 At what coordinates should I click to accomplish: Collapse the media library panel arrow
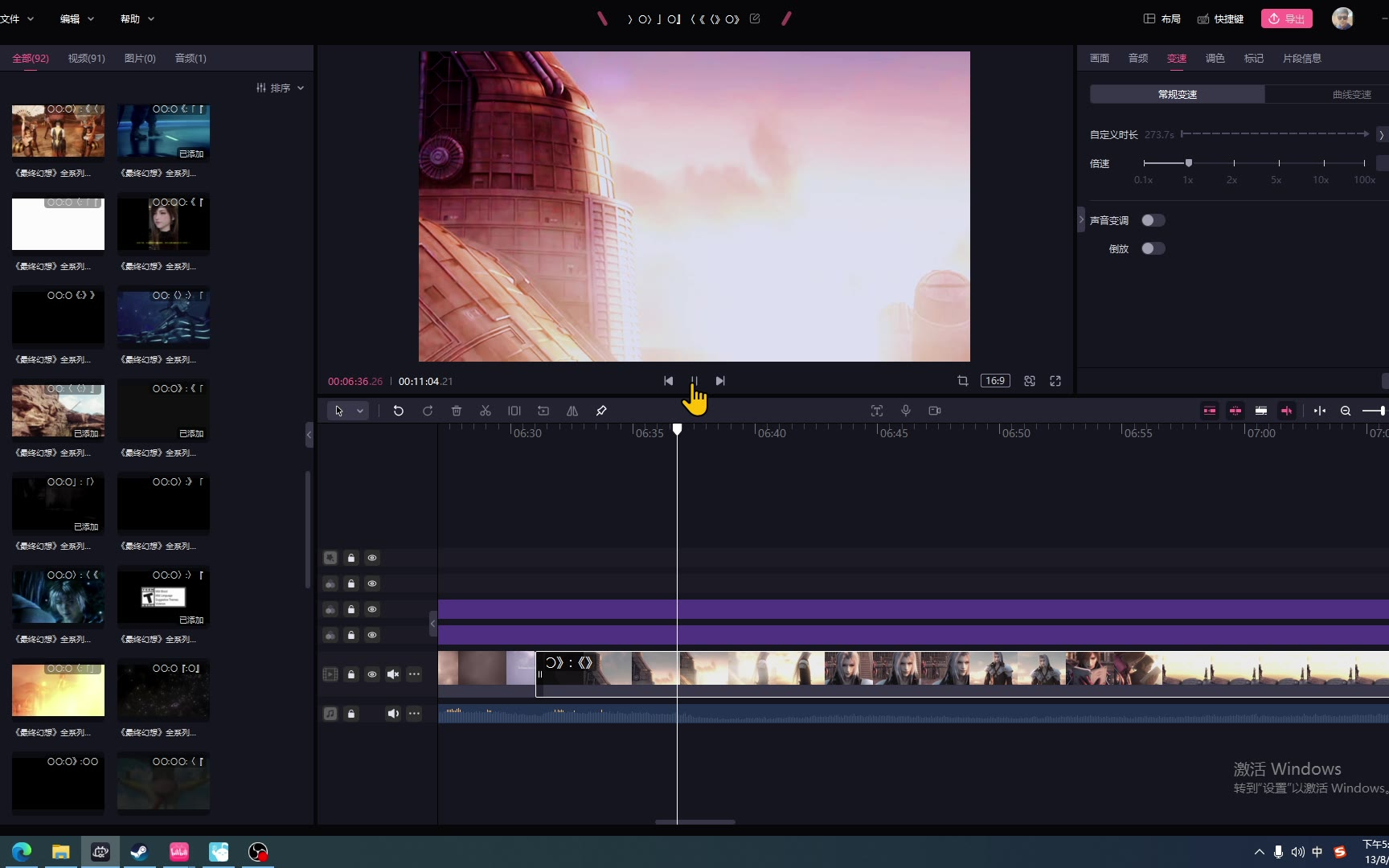coord(309,435)
